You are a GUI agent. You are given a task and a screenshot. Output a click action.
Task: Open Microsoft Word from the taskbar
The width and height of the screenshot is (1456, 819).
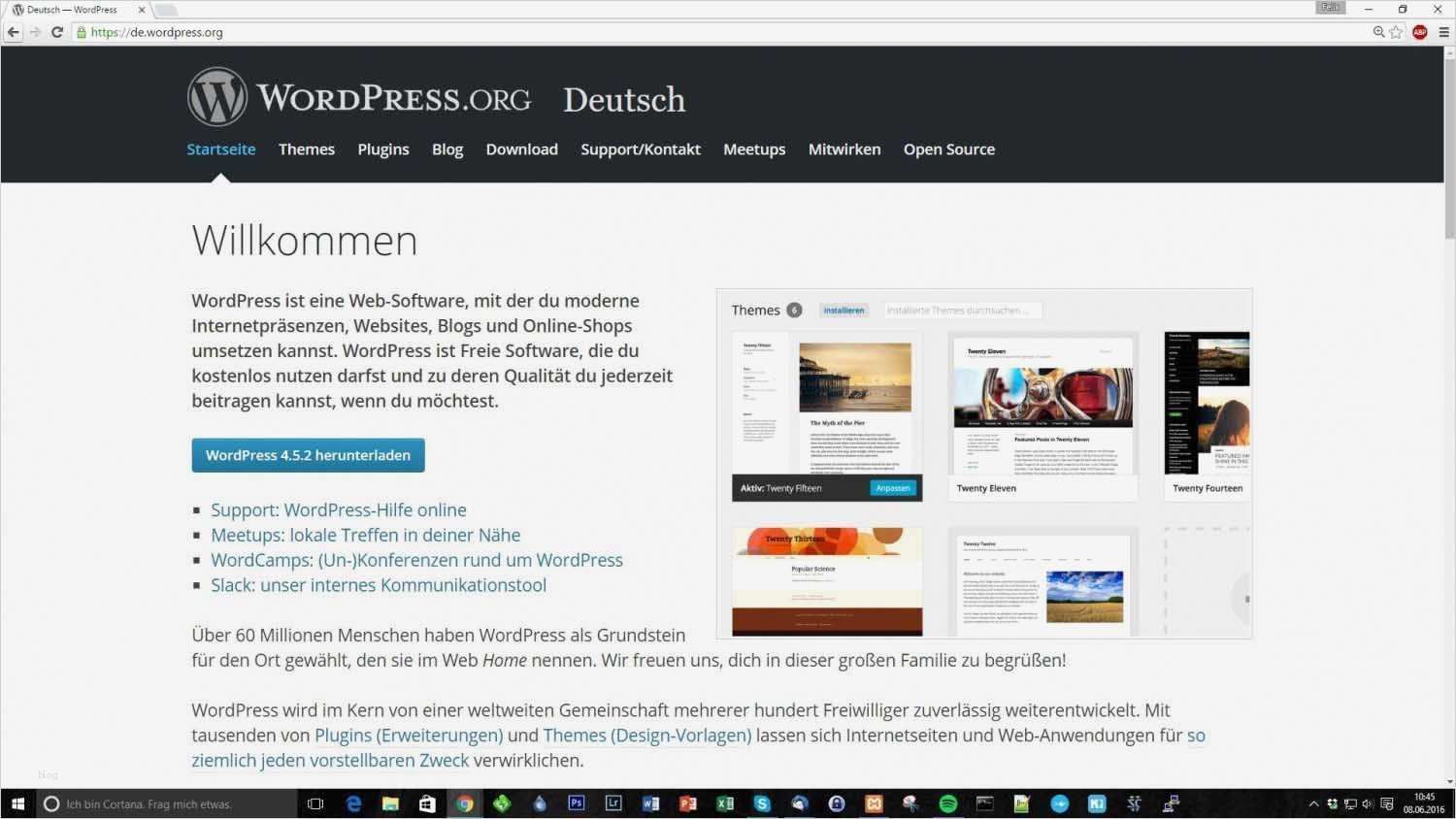pyautogui.click(x=650, y=803)
